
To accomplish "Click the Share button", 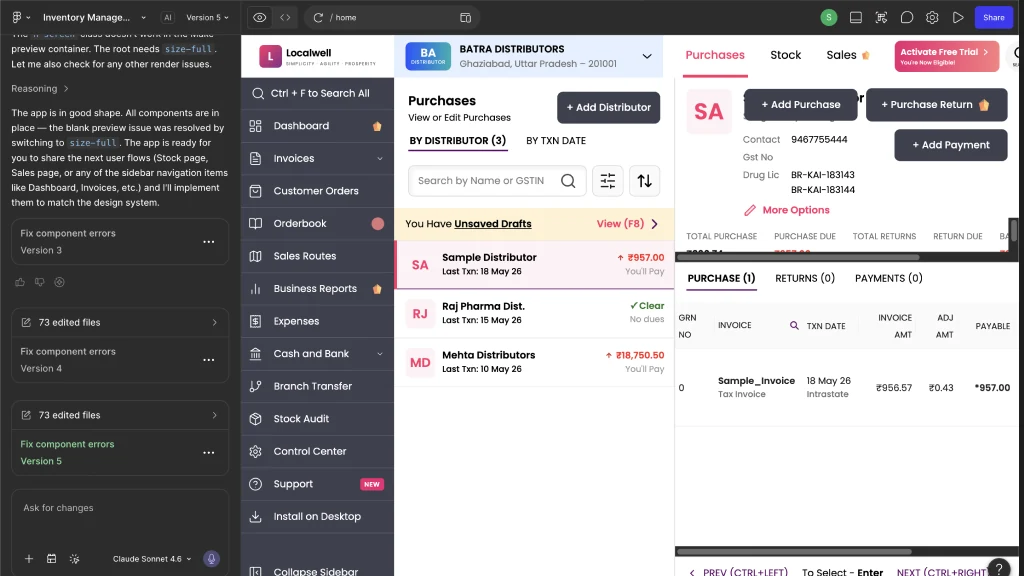I will 993,18.
